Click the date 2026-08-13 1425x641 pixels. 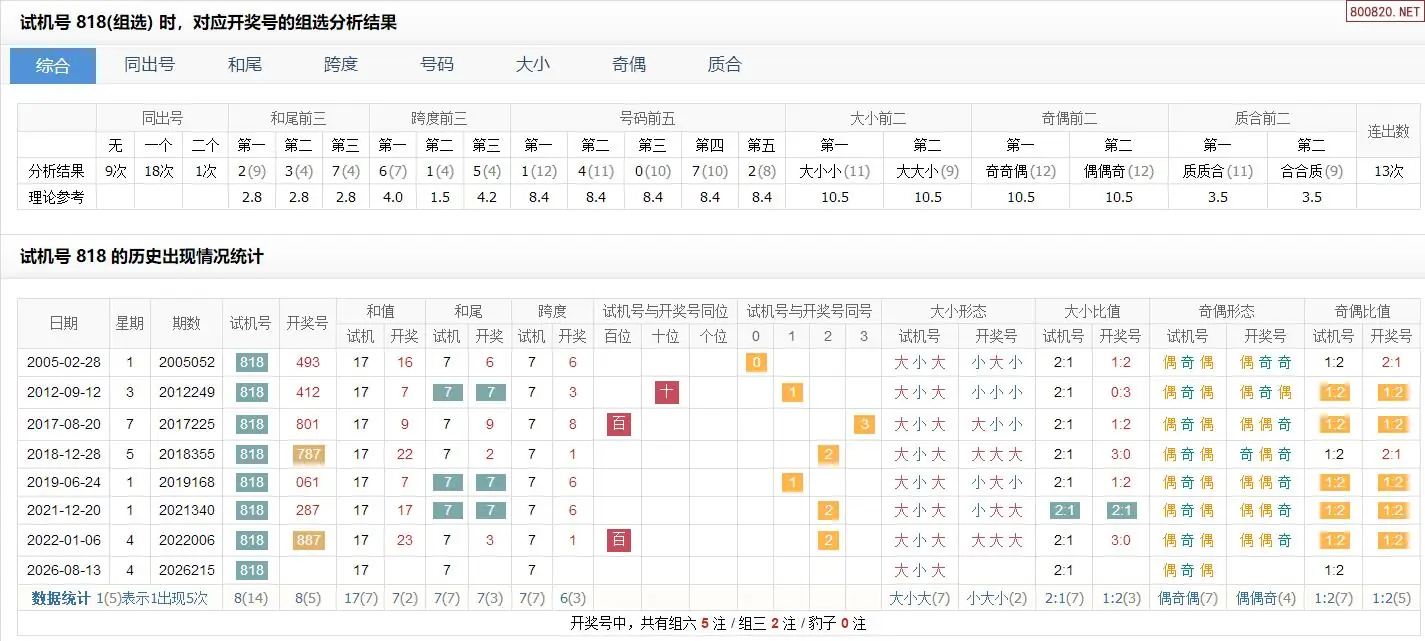tap(64, 571)
